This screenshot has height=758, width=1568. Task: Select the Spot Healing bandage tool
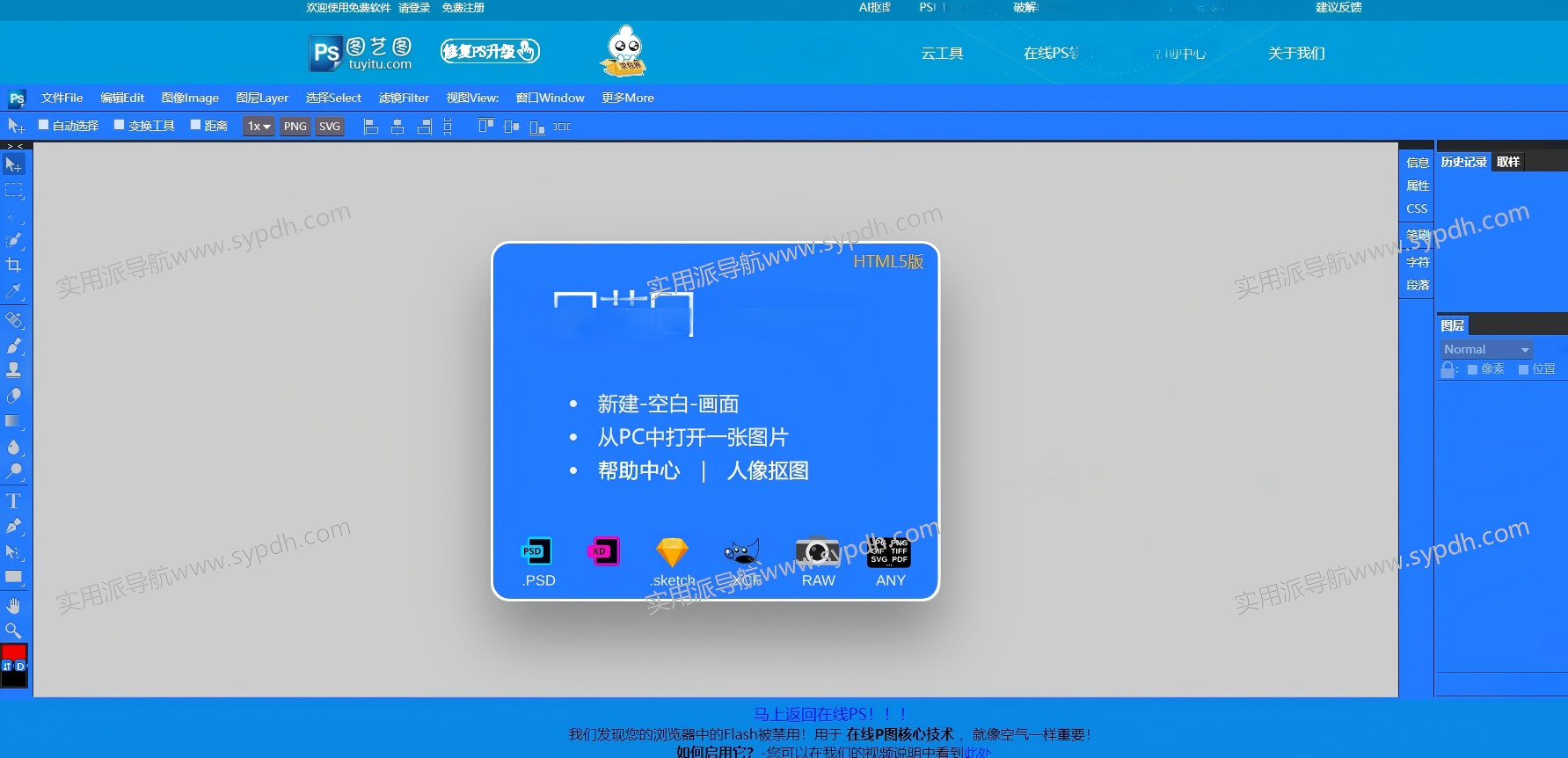(x=13, y=320)
